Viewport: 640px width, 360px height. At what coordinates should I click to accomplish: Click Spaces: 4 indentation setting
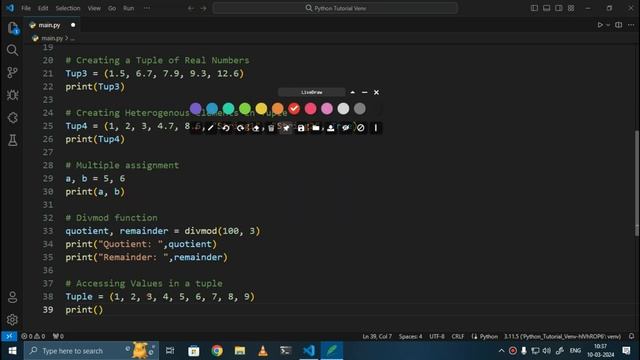[410, 336]
